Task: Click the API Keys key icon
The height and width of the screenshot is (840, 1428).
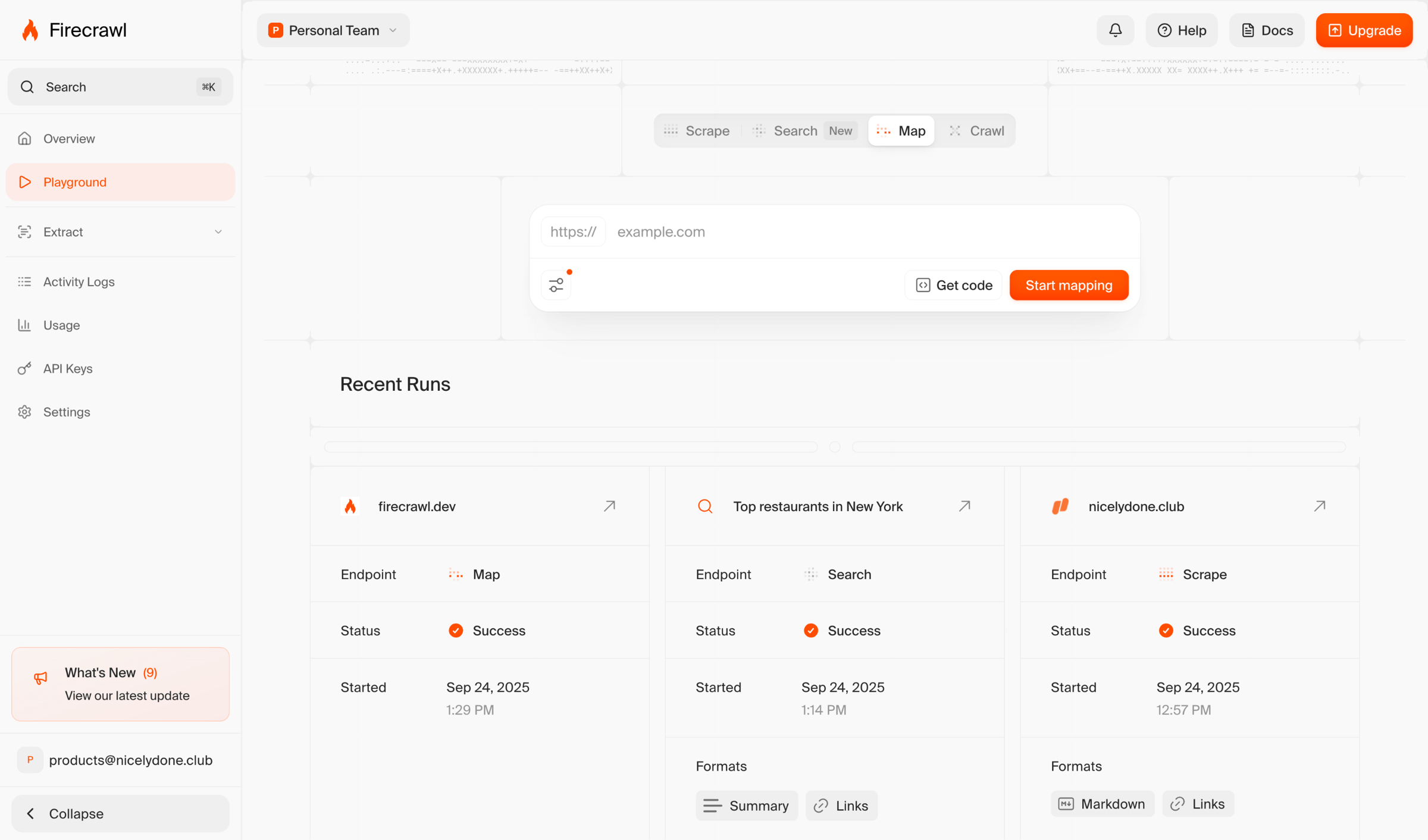Action: tap(24, 368)
